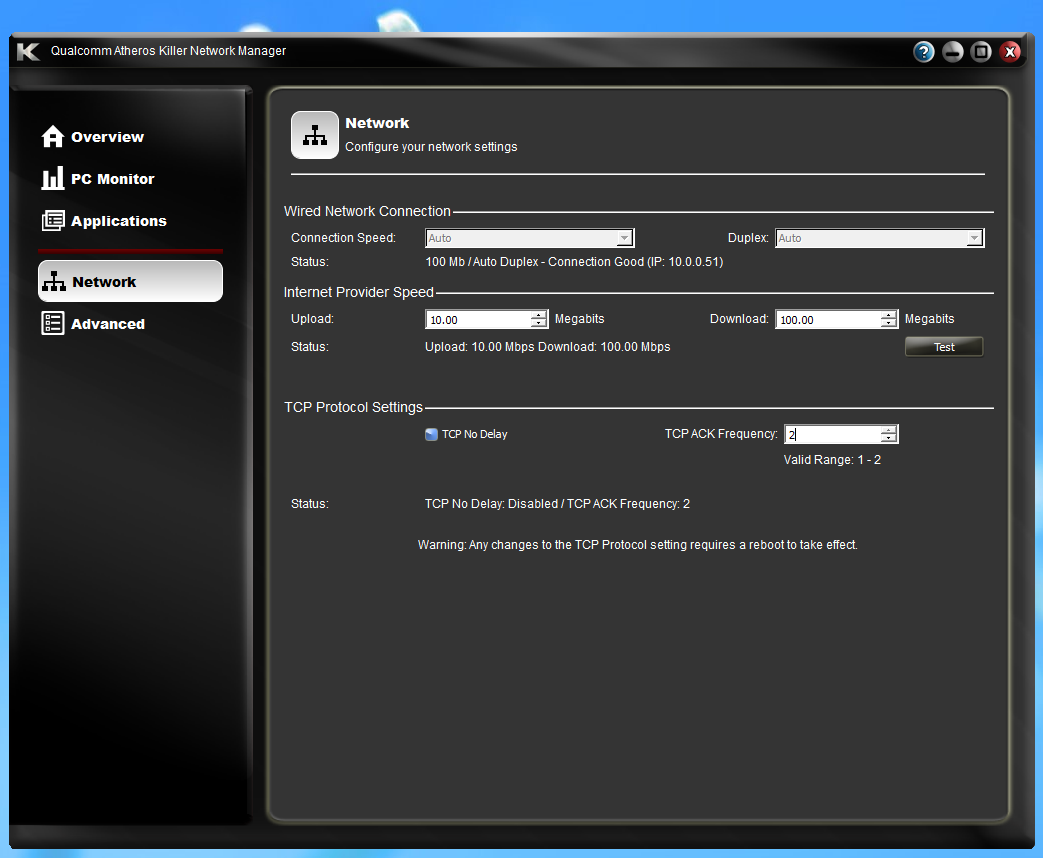Viewport: 1043px width, 858px height.
Task: Click 'TCP No Delay: Disabled' status text
Action: click(492, 504)
